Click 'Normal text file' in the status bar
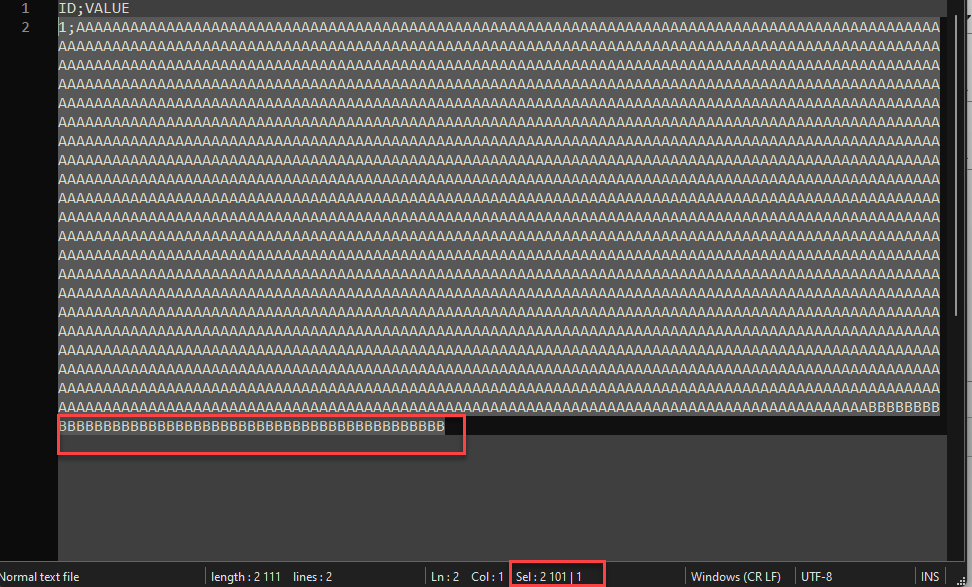Screen dimensions: 972x587 pos(40,576)
